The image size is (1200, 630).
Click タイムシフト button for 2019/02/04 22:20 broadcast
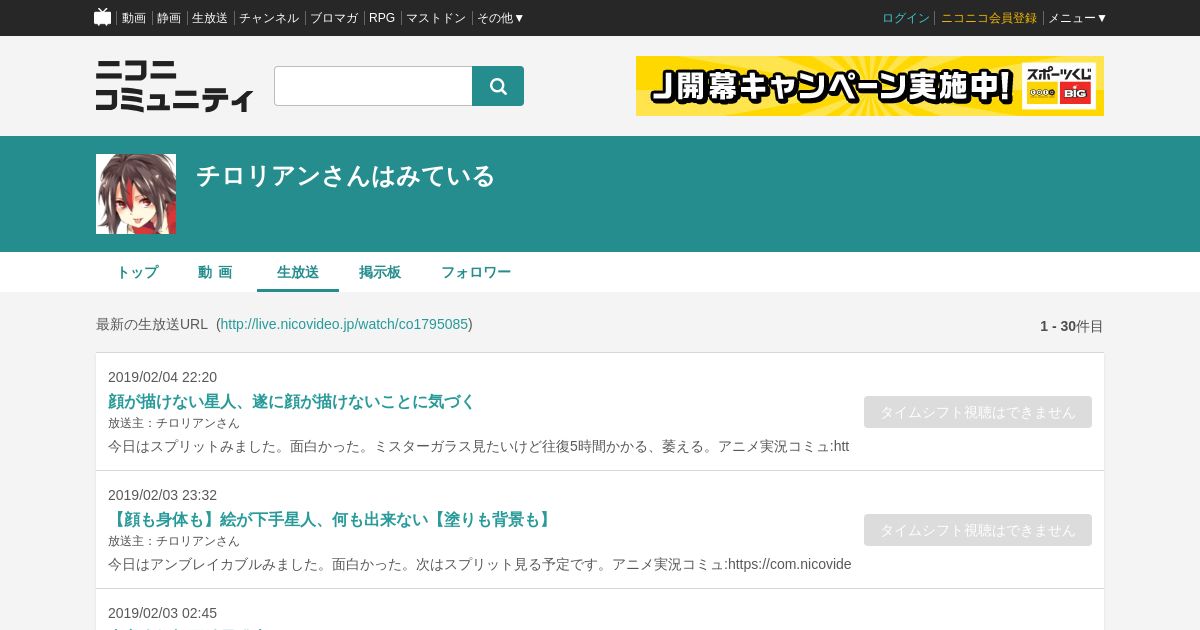(x=978, y=412)
